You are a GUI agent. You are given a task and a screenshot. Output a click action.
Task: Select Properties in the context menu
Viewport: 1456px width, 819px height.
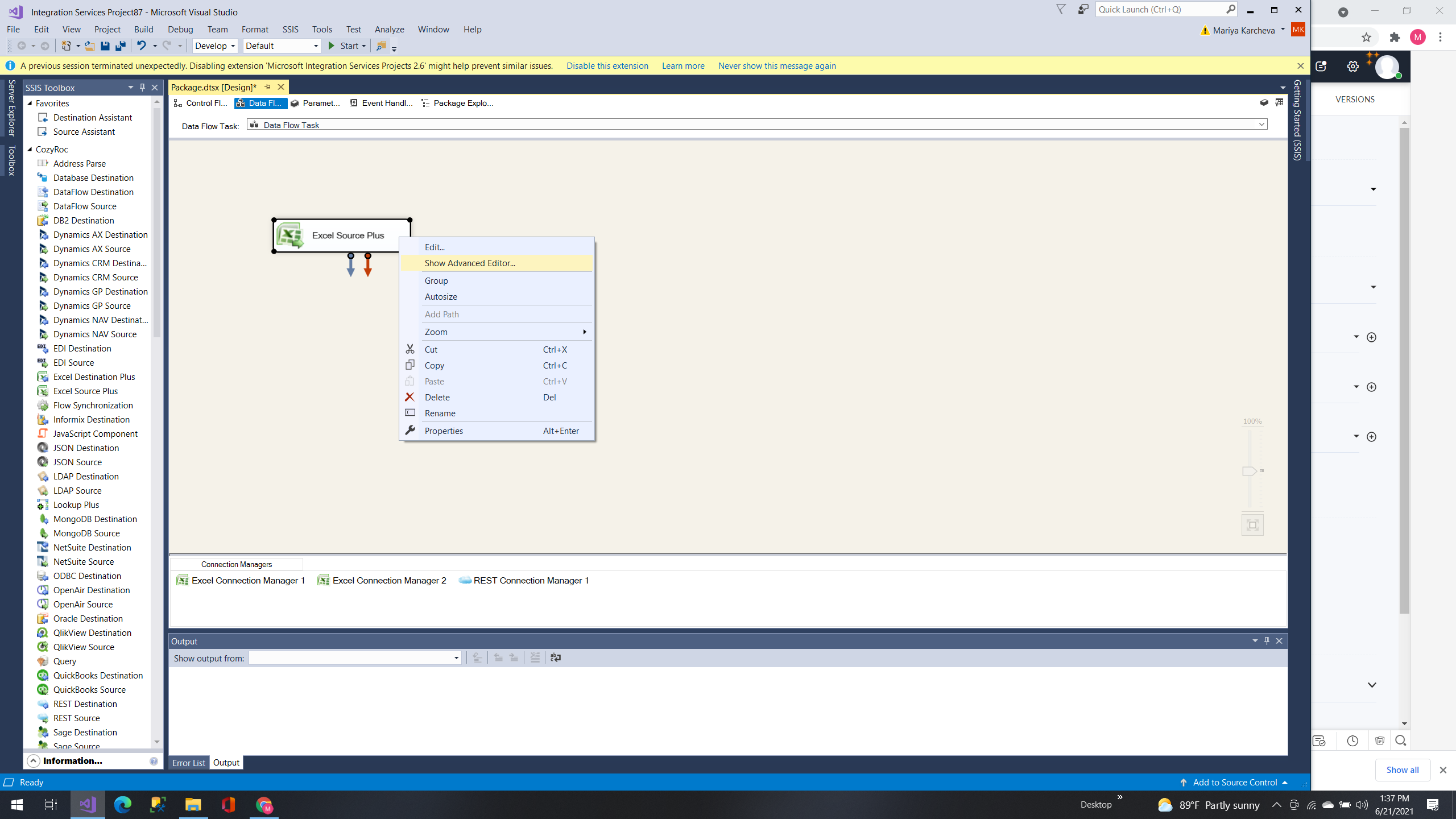click(497, 431)
